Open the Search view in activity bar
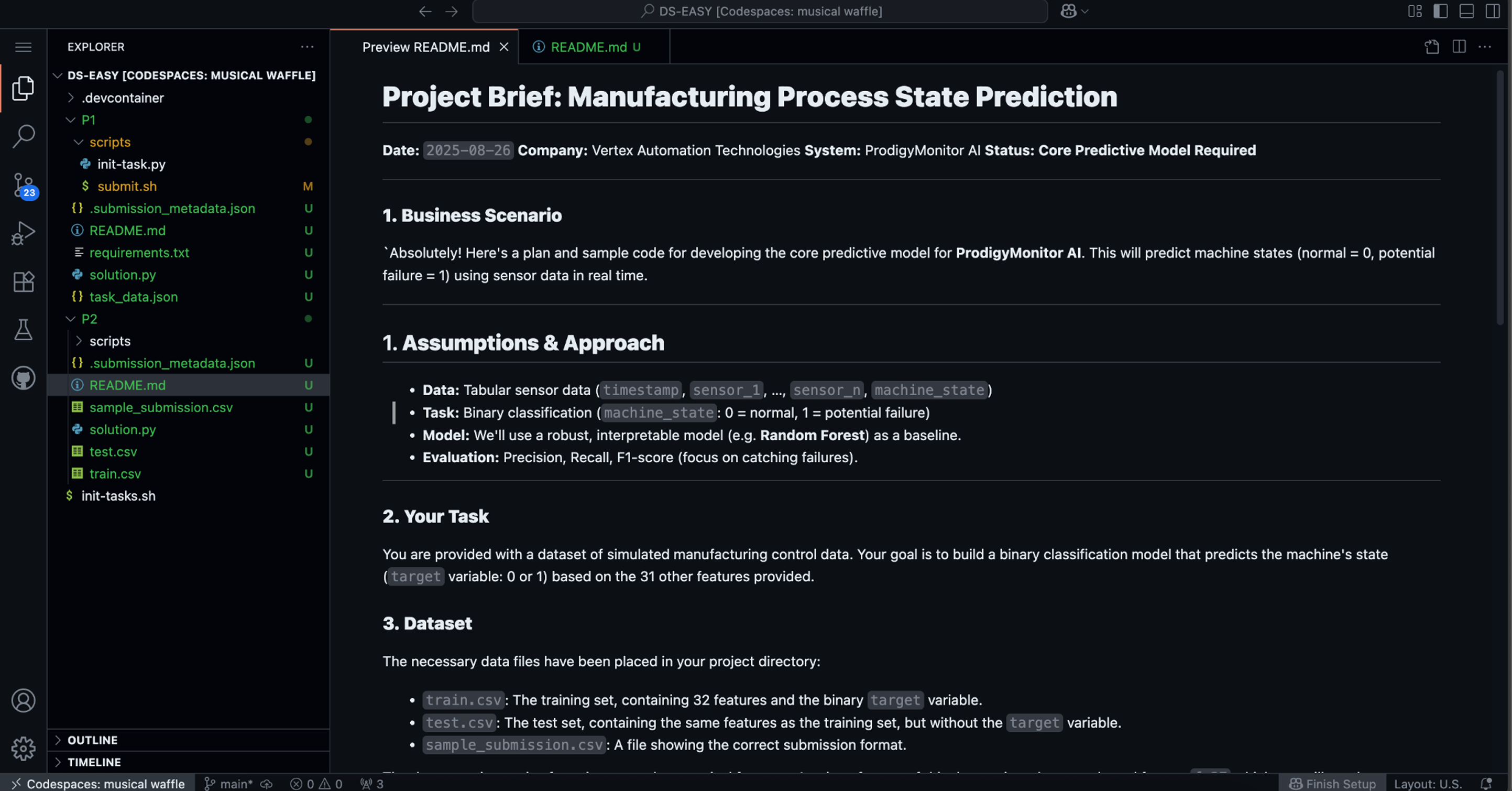The height and width of the screenshot is (791, 1512). (24, 136)
